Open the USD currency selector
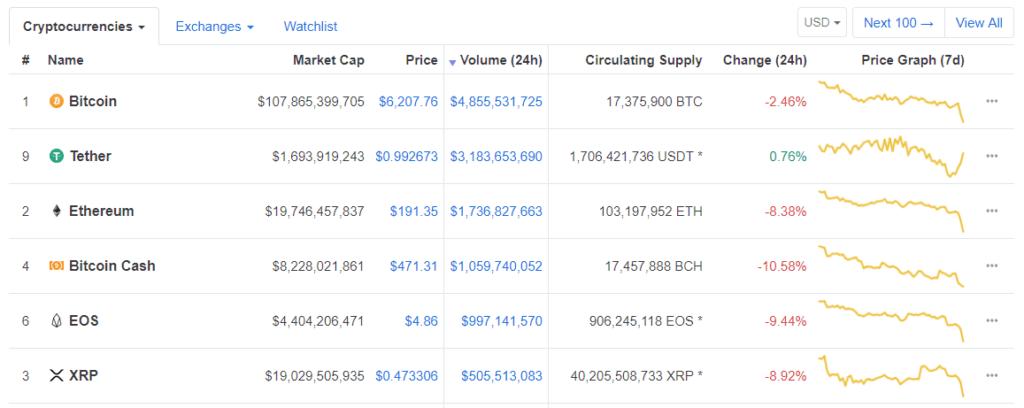Screen dimensions: 1024x408 823,22
